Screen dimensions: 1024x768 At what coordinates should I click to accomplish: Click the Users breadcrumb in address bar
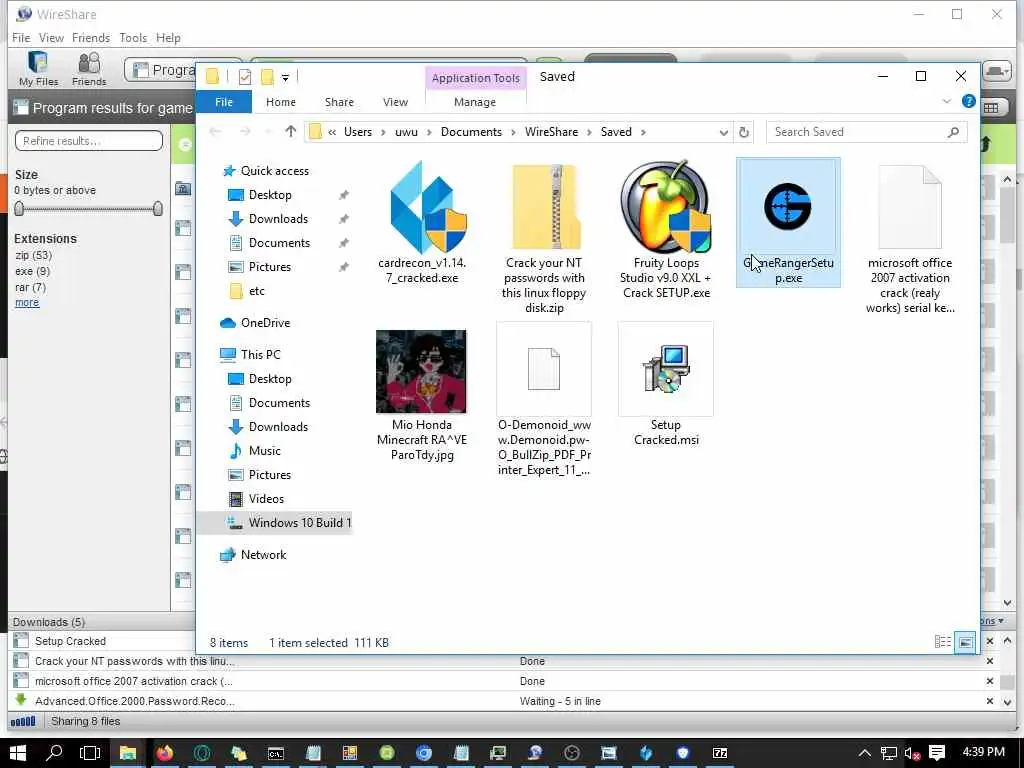pos(358,132)
